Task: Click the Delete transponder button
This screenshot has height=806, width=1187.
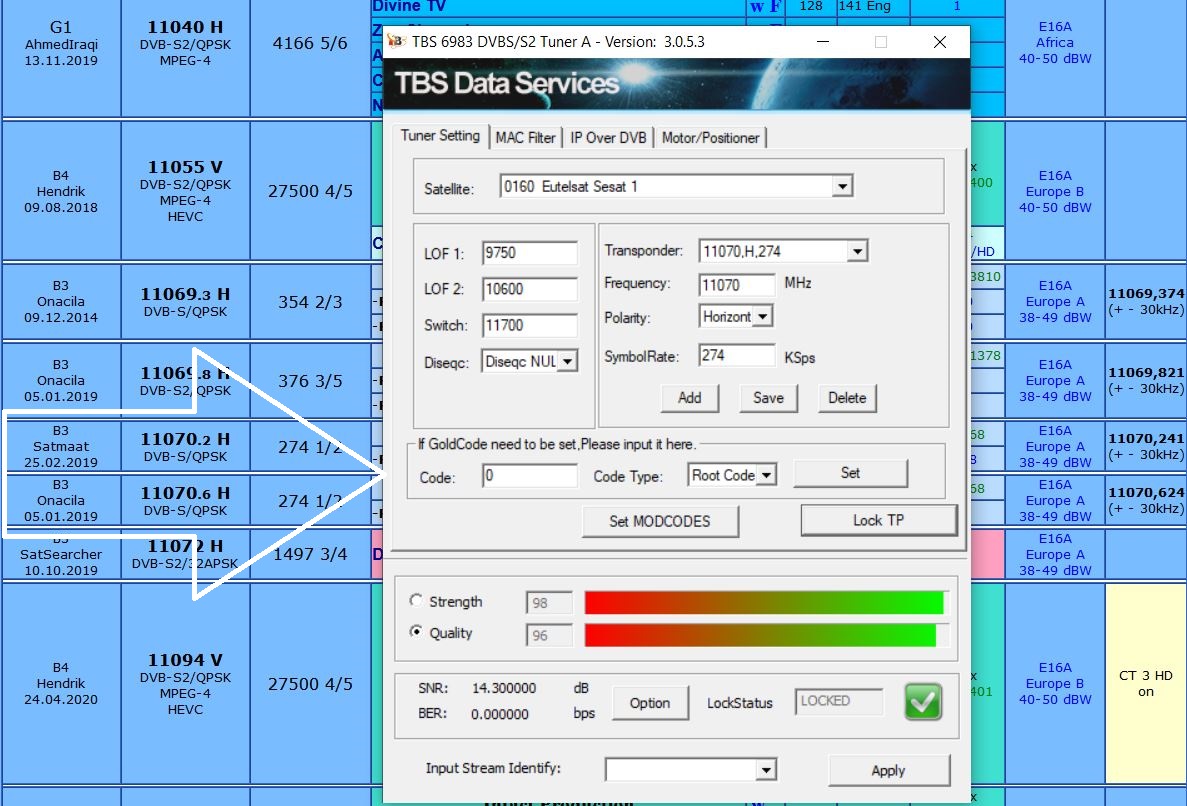Action: pyautogui.click(x=847, y=398)
